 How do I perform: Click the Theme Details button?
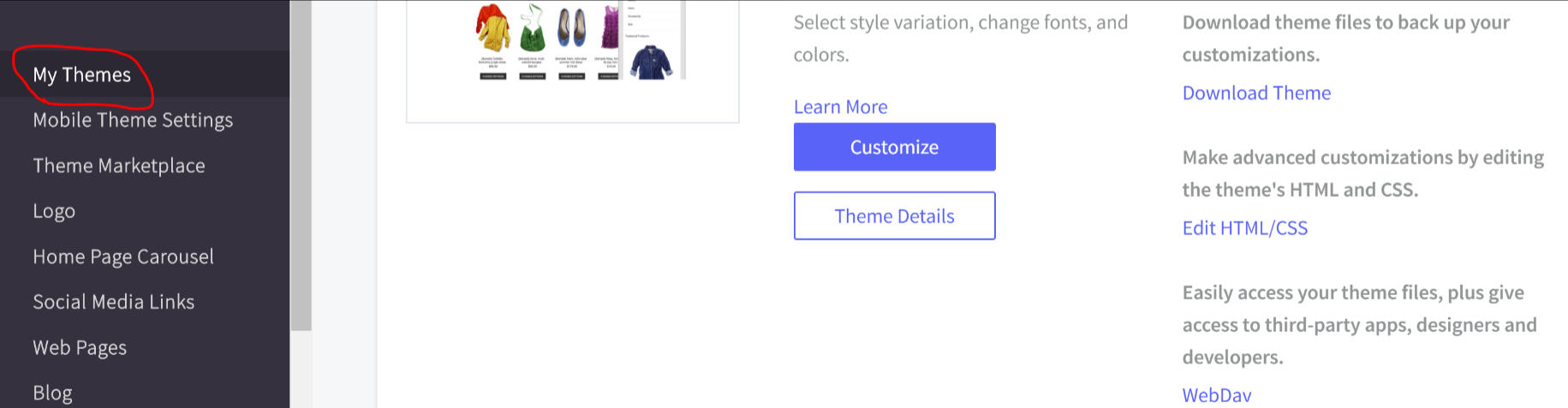click(894, 216)
